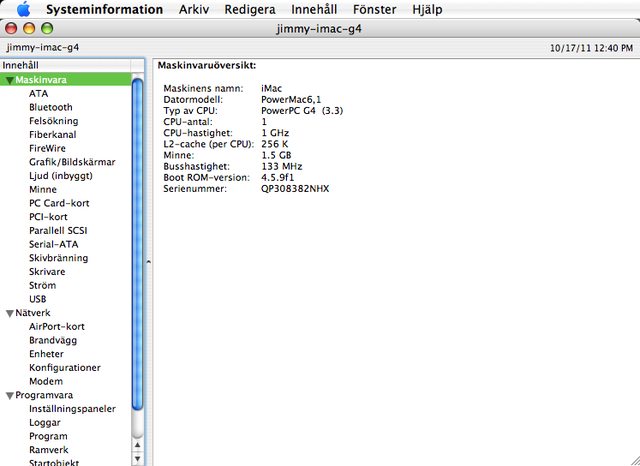
Task: Open the Systeminformation application menu
Action: pos(104,9)
